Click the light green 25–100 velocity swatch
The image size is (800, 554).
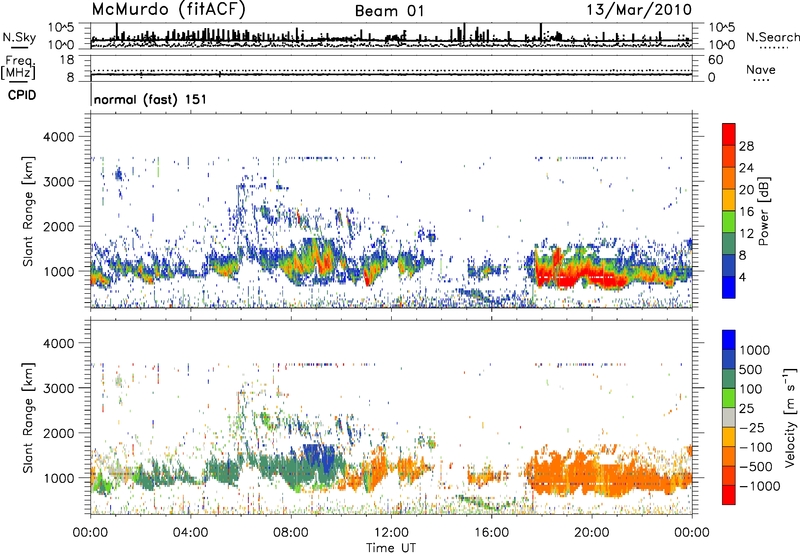tap(729, 398)
